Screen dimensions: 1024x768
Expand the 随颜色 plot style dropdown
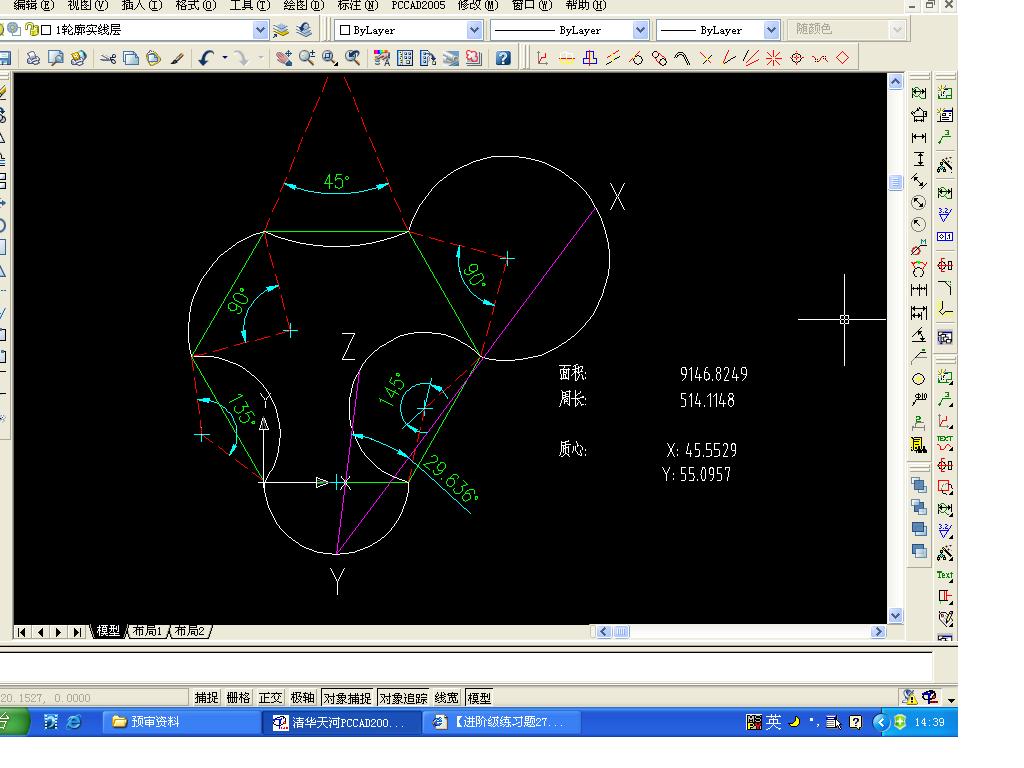(897, 30)
